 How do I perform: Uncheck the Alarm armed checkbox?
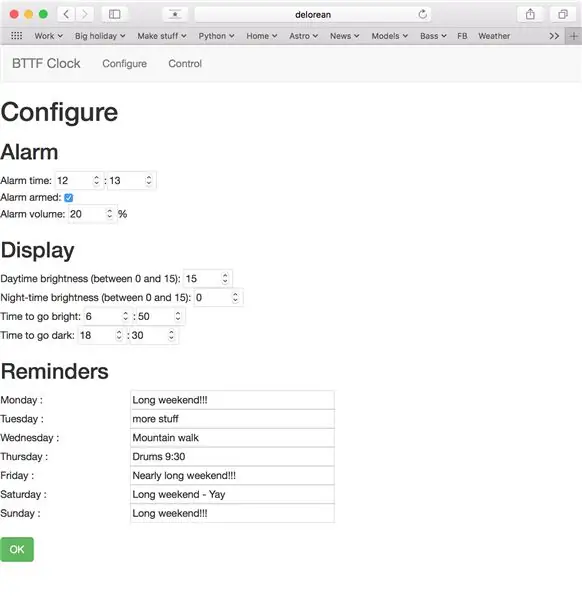point(68,197)
